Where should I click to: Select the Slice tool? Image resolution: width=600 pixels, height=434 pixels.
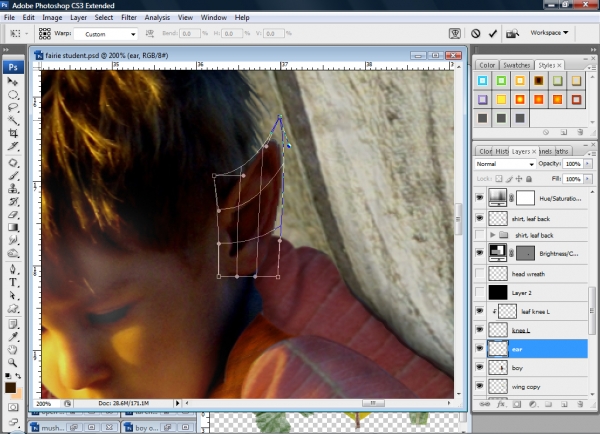click(x=13, y=146)
